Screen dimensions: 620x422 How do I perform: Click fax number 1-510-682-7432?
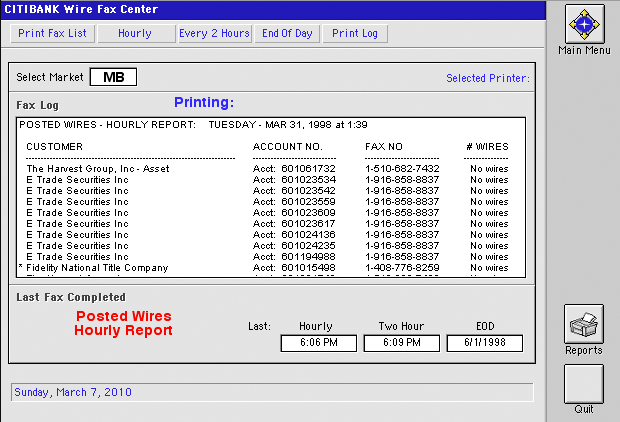click(x=402, y=169)
